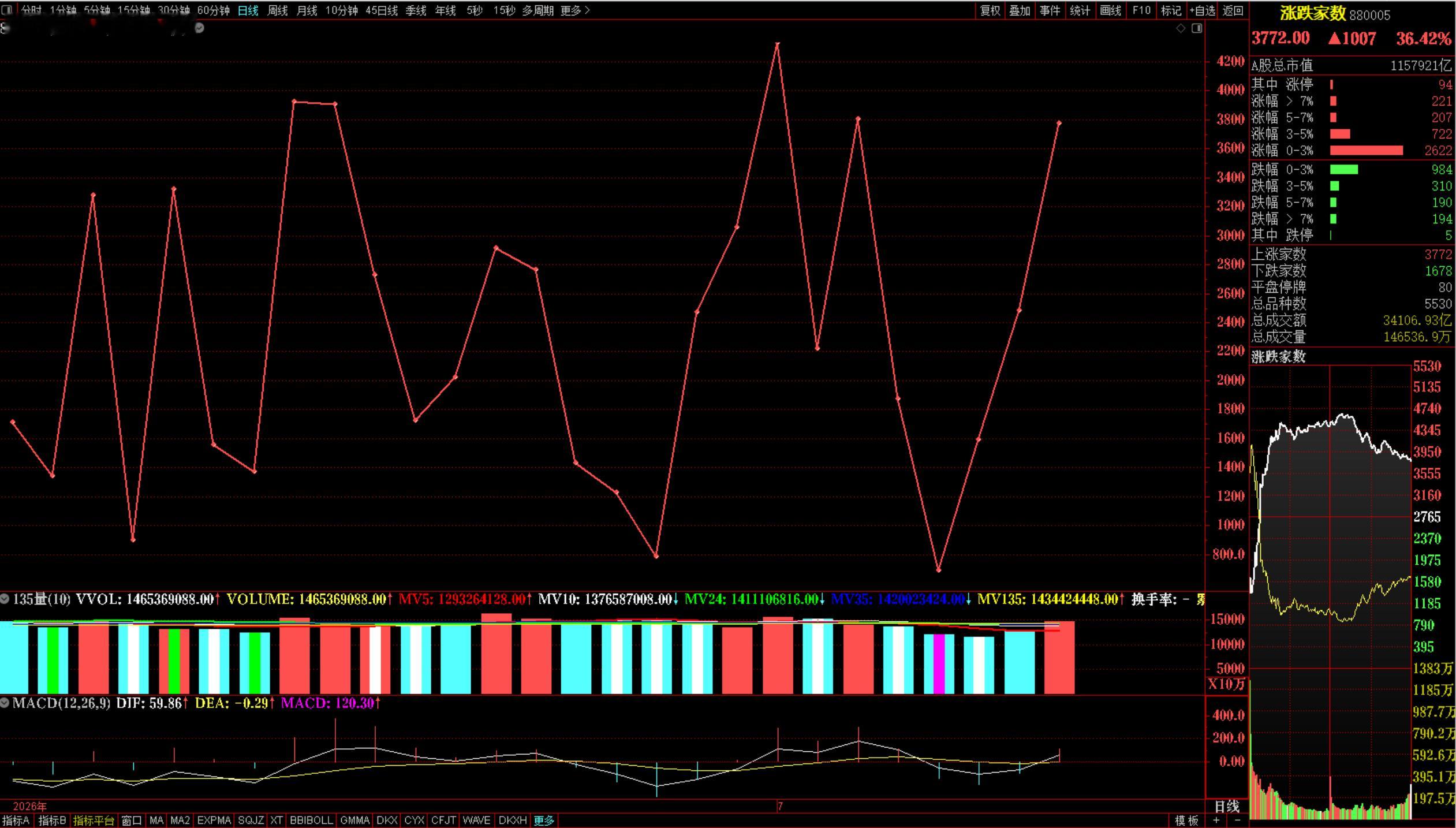Open the 模板 template button

coord(1186,820)
